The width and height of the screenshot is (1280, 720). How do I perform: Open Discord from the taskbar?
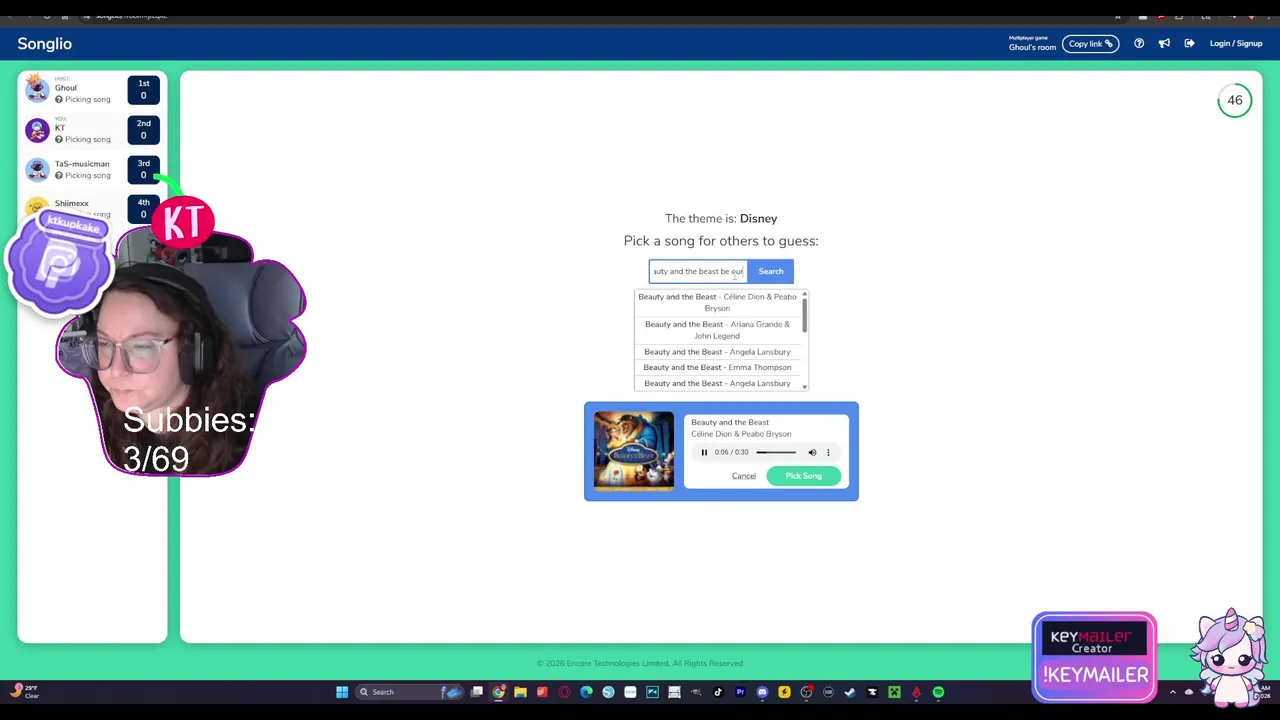pos(762,692)
